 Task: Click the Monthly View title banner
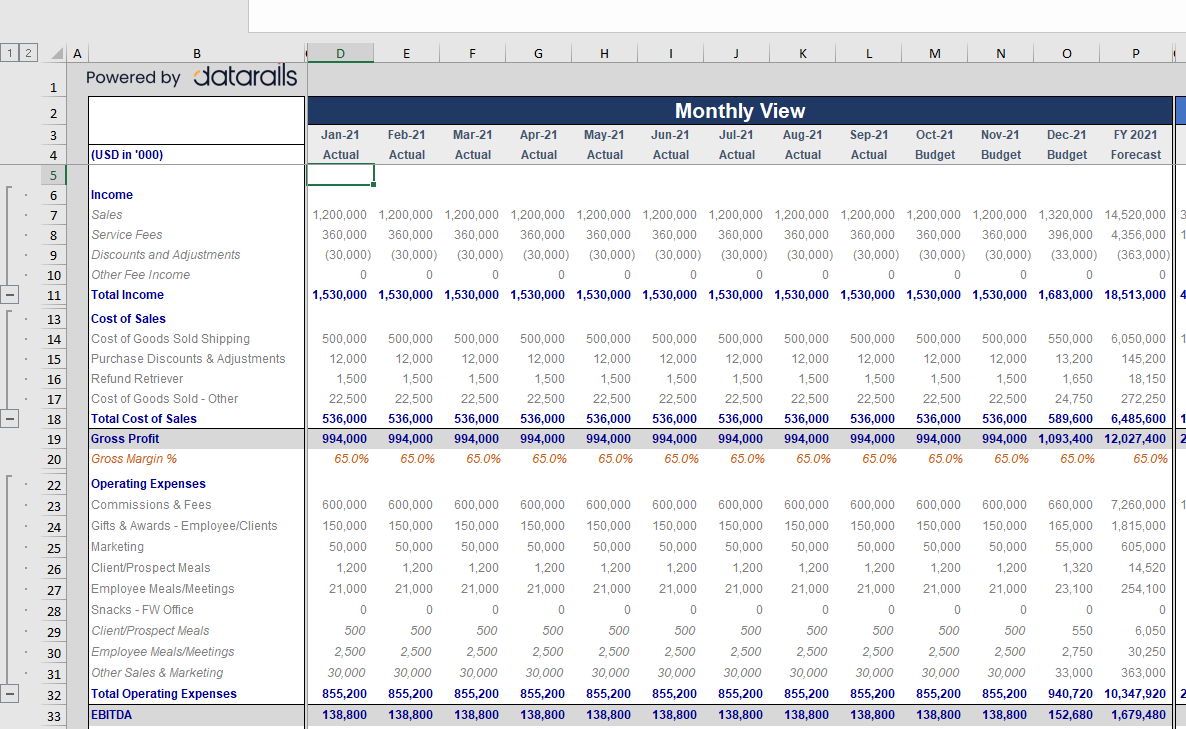click(740, 110)
